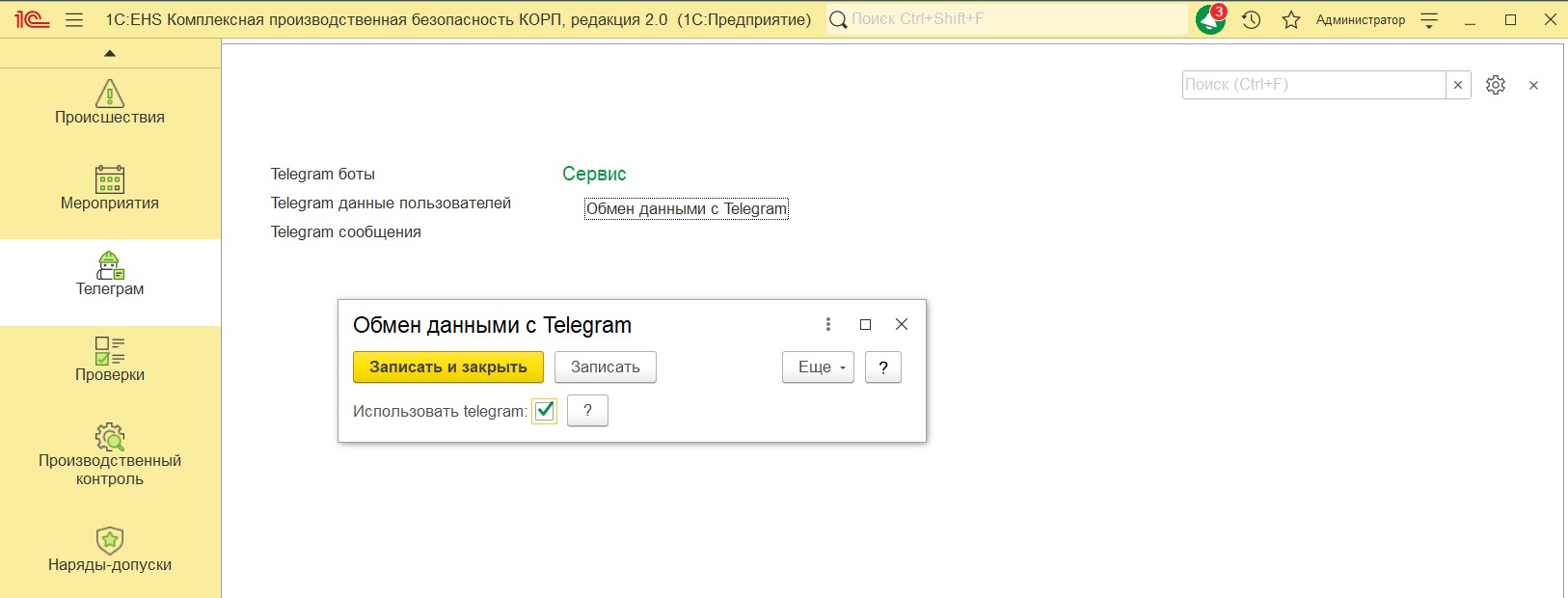Select the Телеграм section tab
The image size is (1568, 598).
coord(110,274)
